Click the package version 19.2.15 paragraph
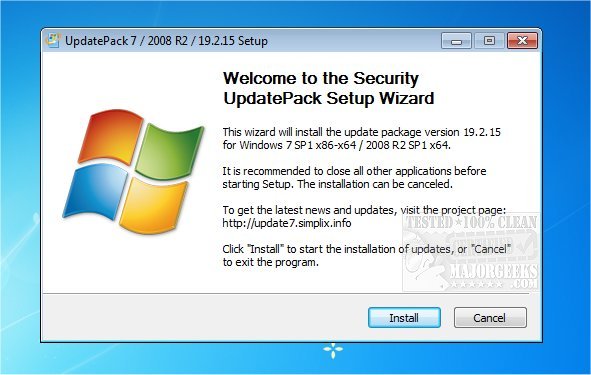 [x=361, y=138]
